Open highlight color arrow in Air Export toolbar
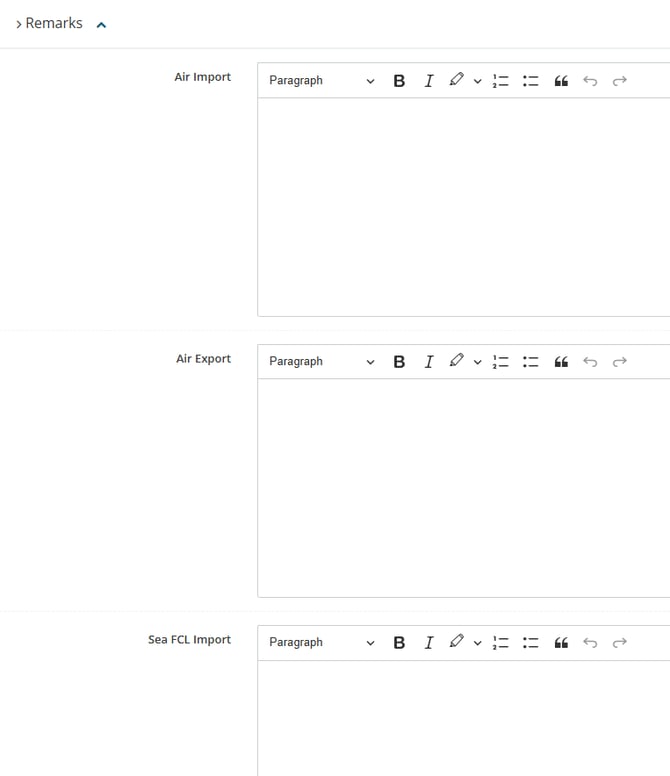Image resolution: width=670 pixels, height=776 pixels. point(477,362)
